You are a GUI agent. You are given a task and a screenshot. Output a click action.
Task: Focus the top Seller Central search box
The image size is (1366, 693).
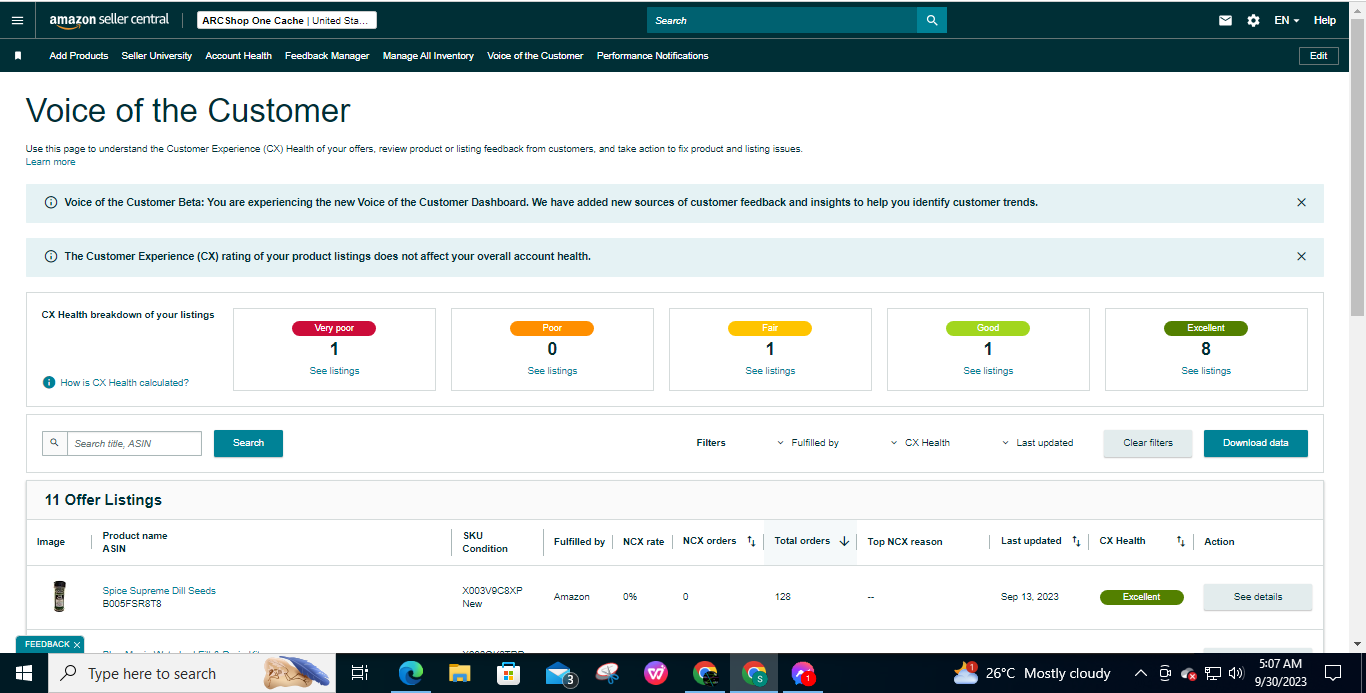(x=782, y=20)
